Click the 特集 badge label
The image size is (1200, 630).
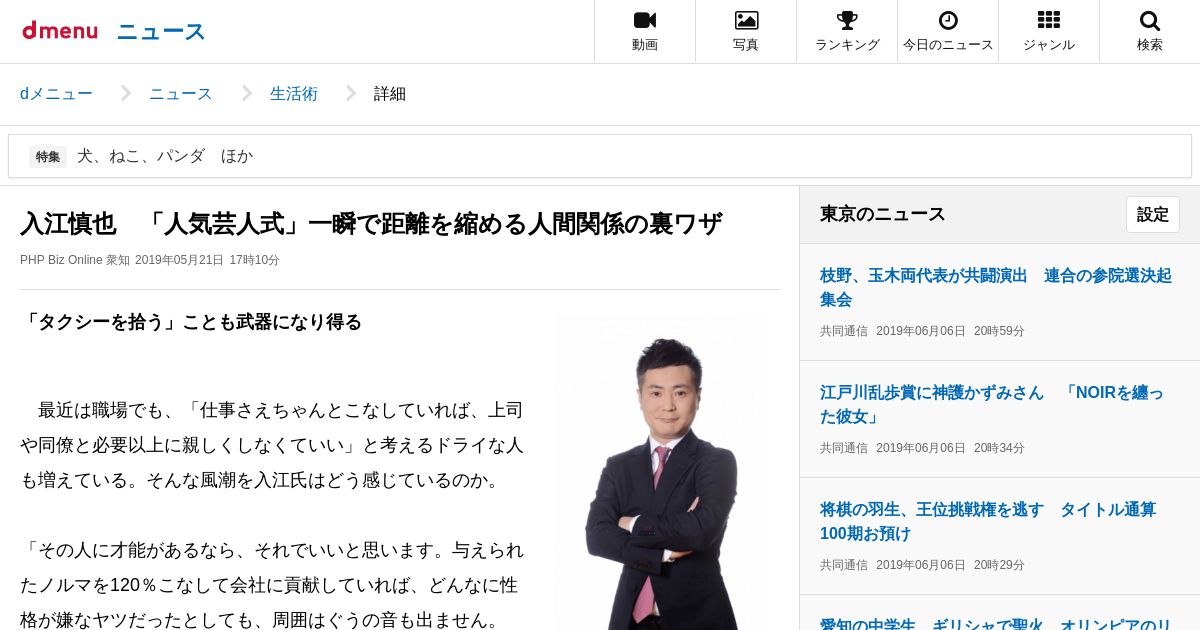pos(48,157)
